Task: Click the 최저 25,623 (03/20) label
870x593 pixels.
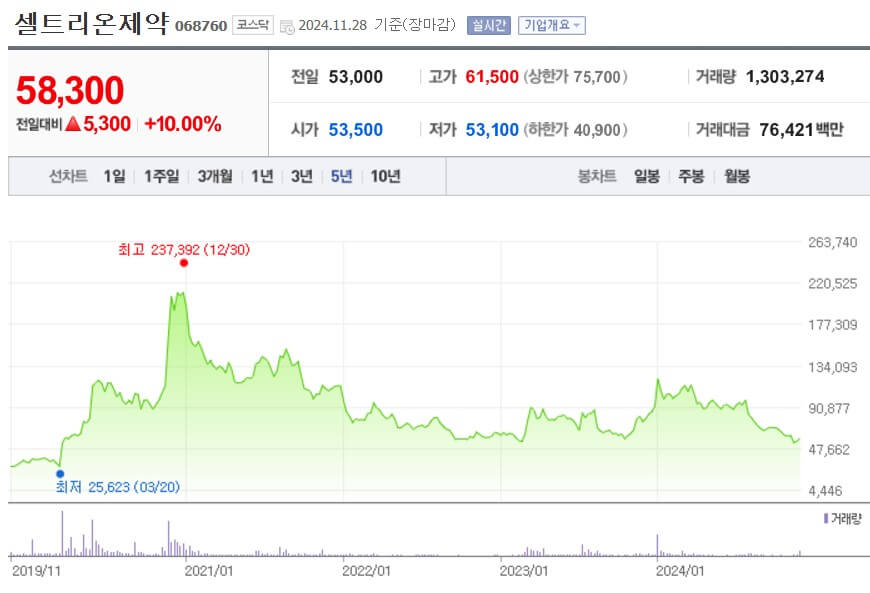Action: click(x=118, y=487)
